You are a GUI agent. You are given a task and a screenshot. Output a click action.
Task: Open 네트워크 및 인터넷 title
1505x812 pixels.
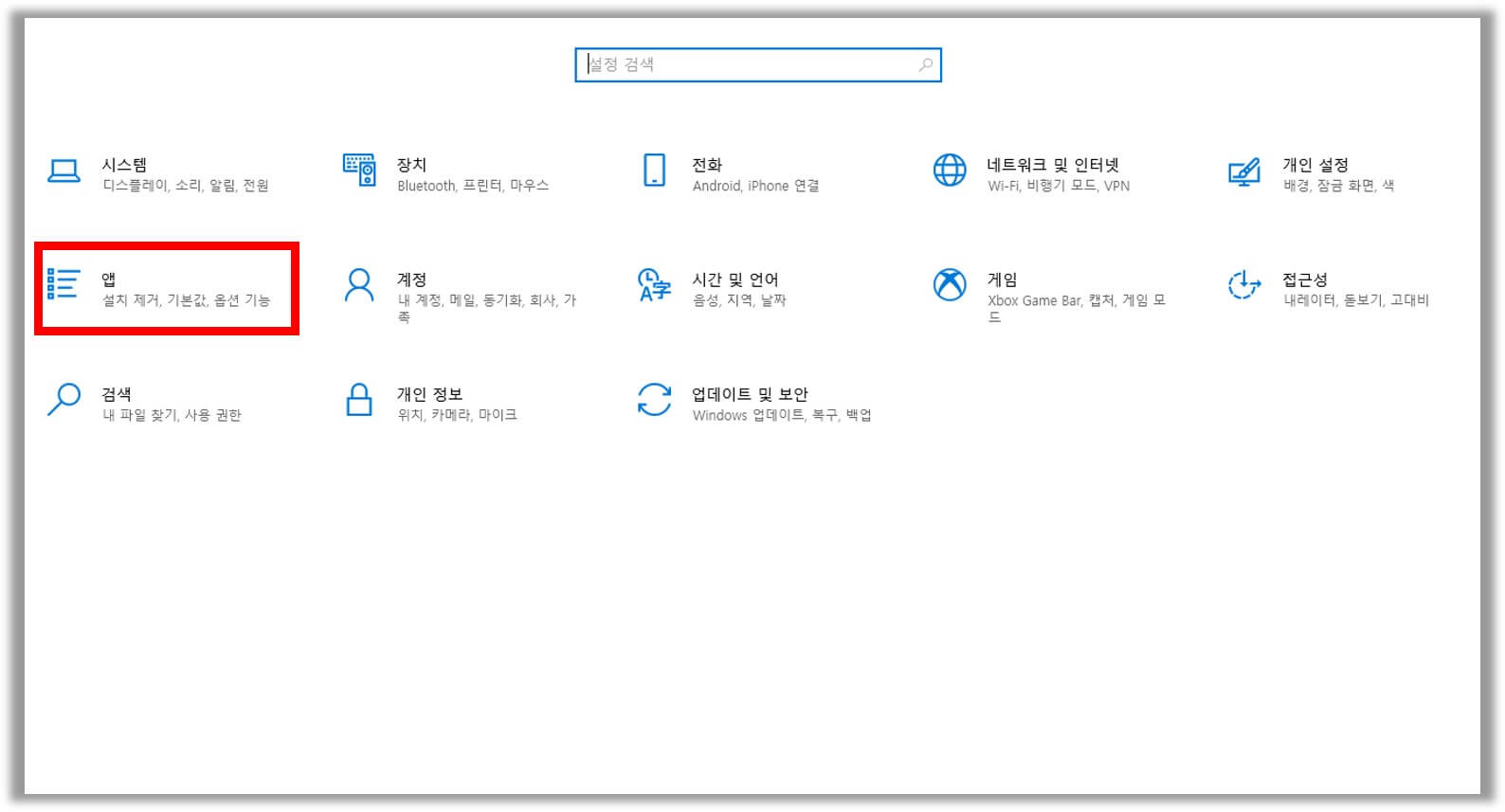point(1053,165)
